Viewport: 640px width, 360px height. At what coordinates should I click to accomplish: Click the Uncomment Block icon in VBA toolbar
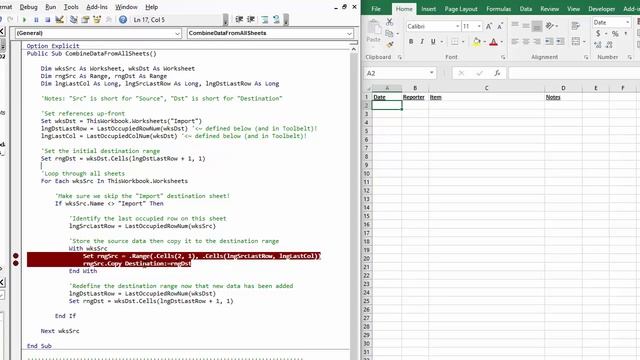tap(276, 20)
